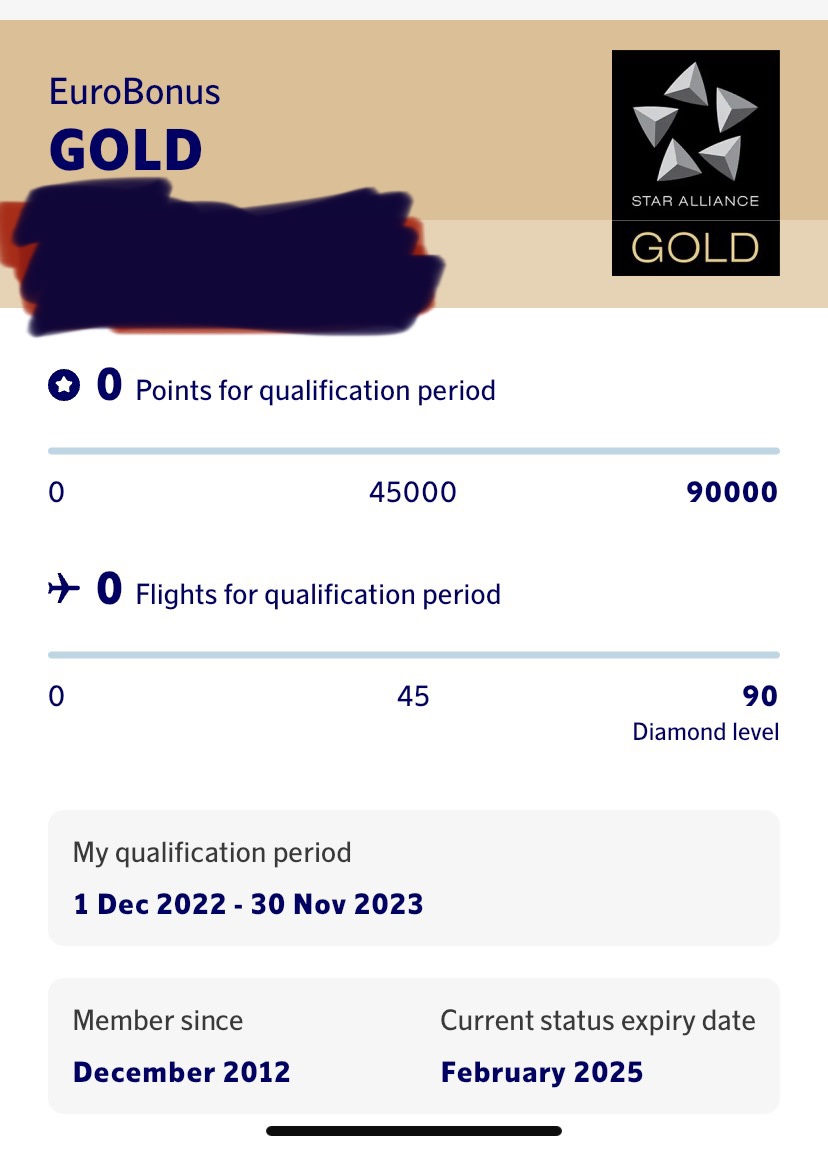
Task: Click the points qualification progress bar
Action: tap(413, 452)
